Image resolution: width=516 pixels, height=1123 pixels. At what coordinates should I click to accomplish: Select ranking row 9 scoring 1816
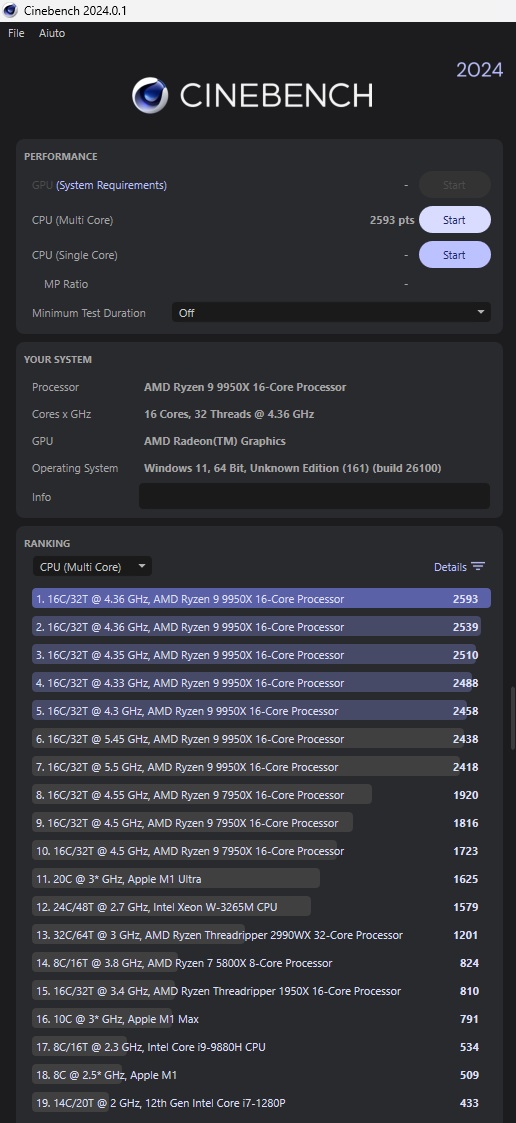[262, 823]
